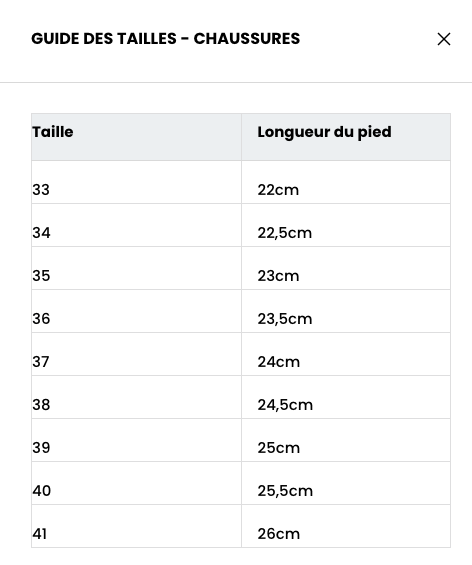The image size is (472, 565).
Task: Click the 24,5cm length value
Action: (x=285, y=405)
